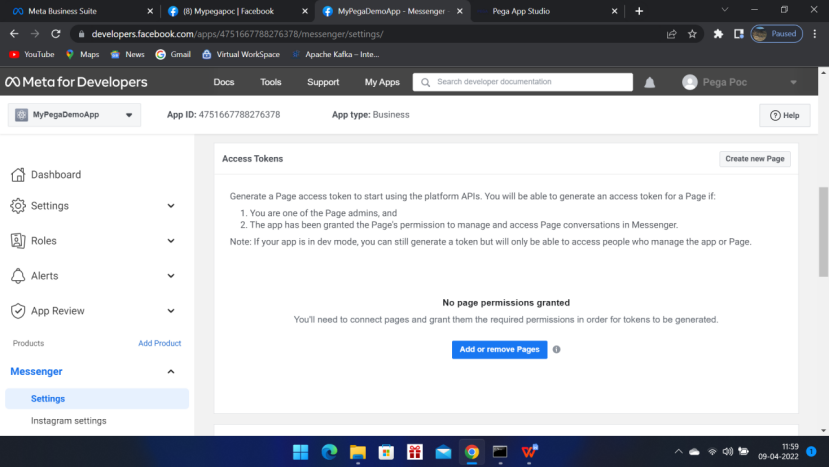
Task: Click the notifications bell icon
Action: pos(649,83)
